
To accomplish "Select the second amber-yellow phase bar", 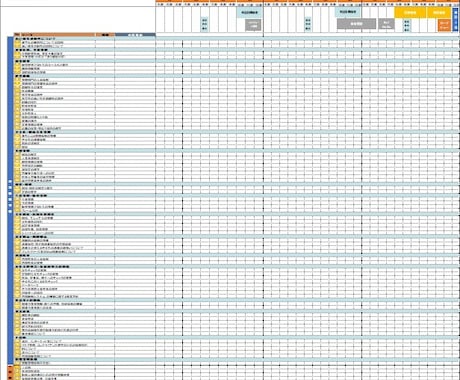I will coord(439,12).
